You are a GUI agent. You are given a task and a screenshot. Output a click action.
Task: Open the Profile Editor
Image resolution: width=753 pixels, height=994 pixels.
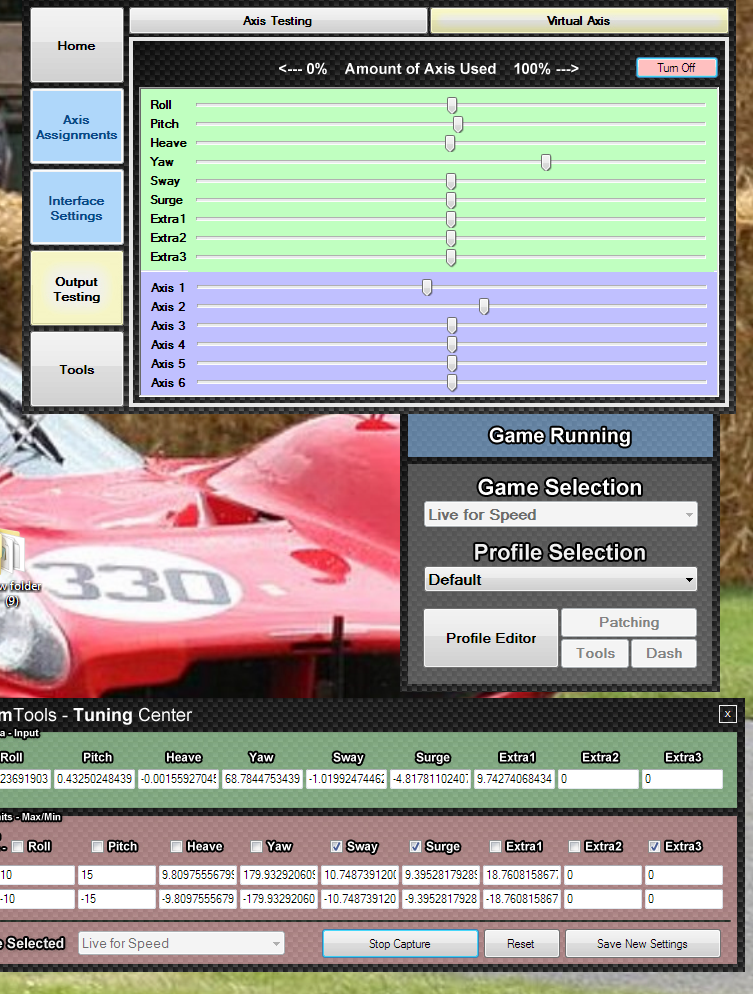[x=490, y=638]
